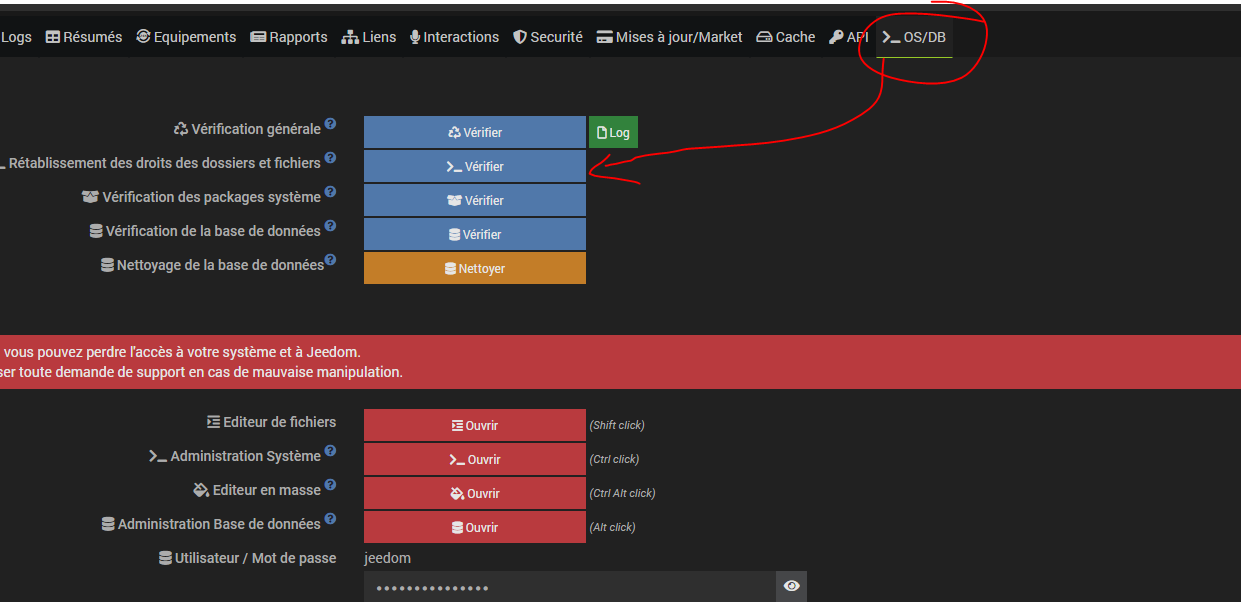Click Vérifier for Rétablissement des droits

(x=475, y=166)
